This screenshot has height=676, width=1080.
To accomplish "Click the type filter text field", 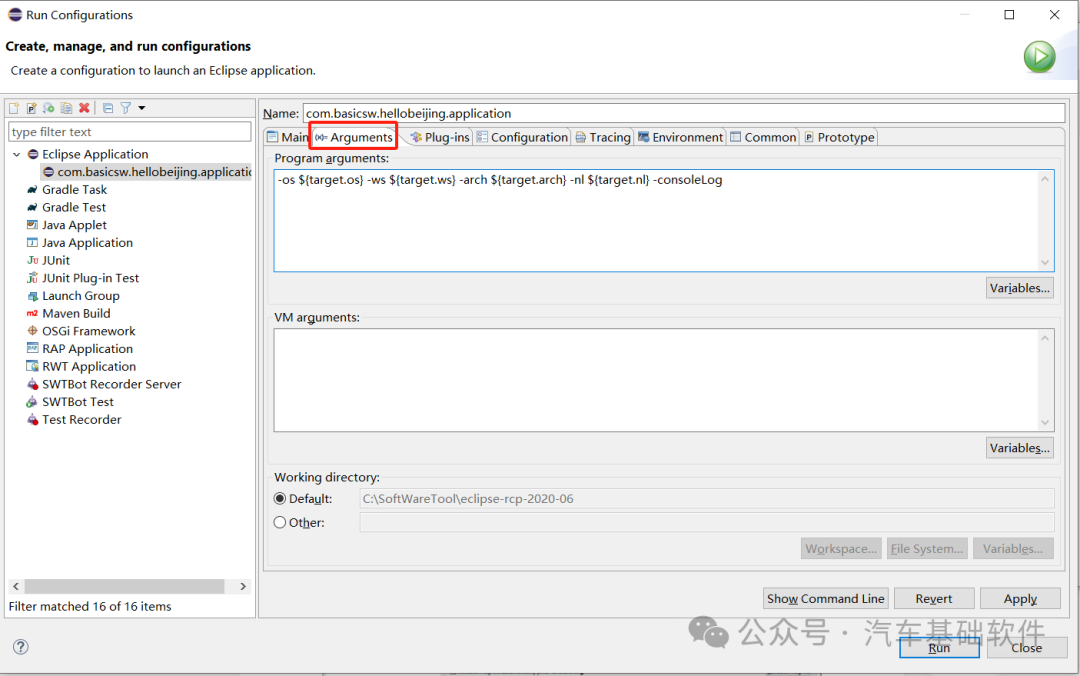I will (129, 132).
